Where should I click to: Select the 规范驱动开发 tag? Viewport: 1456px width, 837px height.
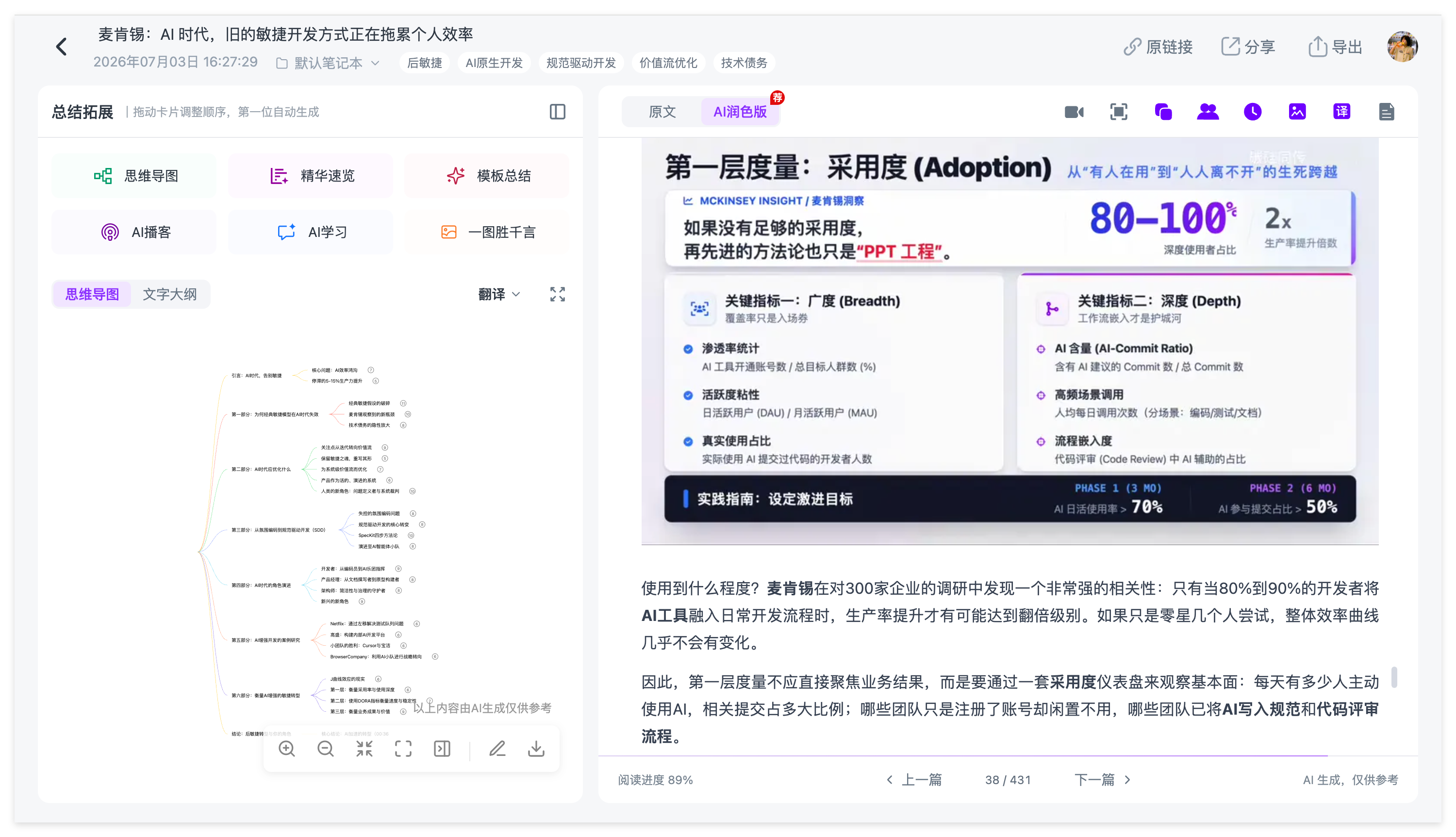click(x=581, y=63)
